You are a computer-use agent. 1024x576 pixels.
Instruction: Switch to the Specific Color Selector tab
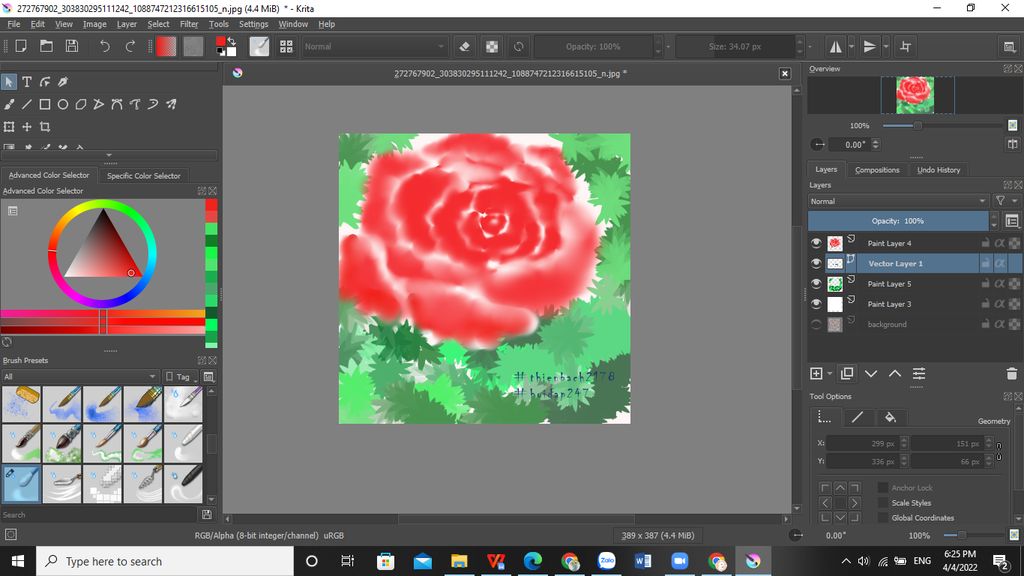tap(144, 176)
